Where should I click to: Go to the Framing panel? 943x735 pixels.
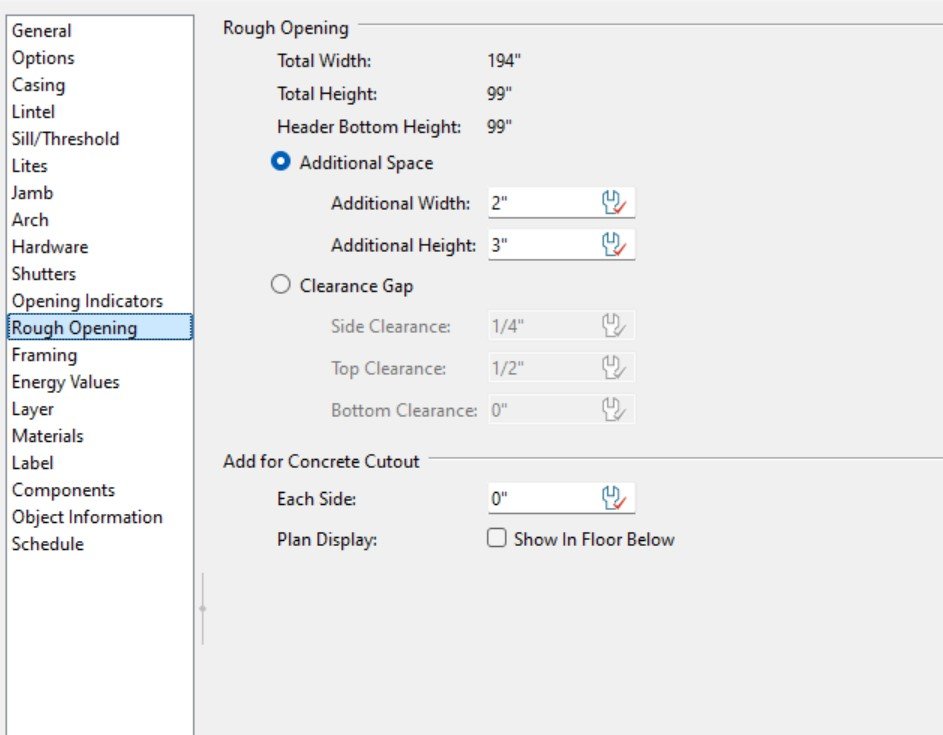(x=44, y=355)
